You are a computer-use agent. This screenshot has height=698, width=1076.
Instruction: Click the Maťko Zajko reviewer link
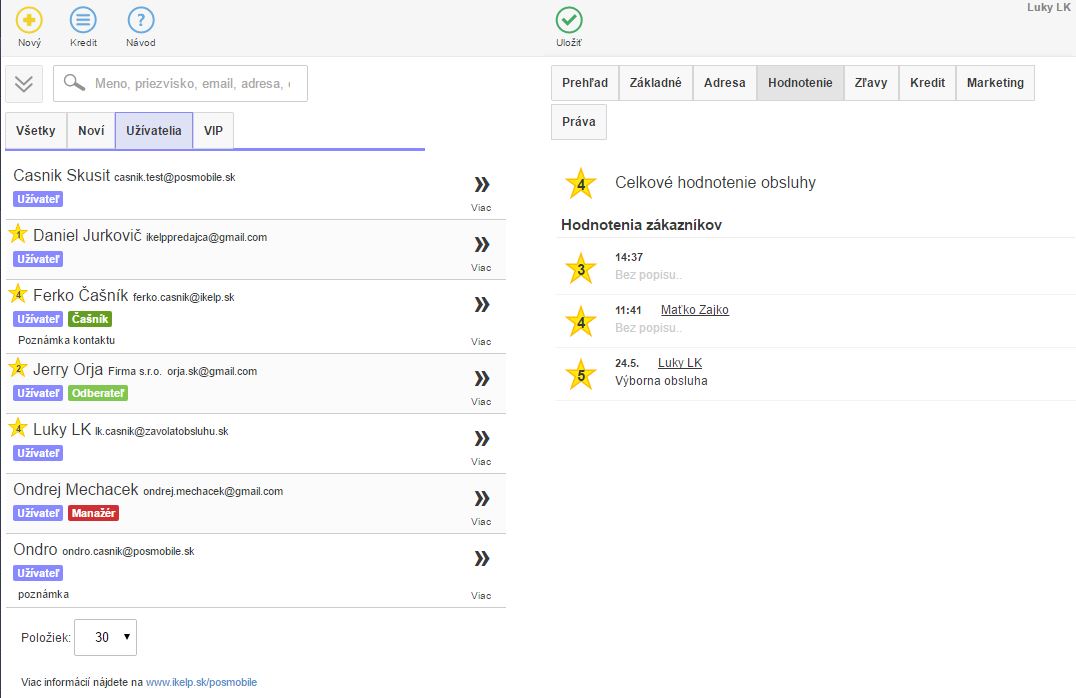[x=694, y=310]
